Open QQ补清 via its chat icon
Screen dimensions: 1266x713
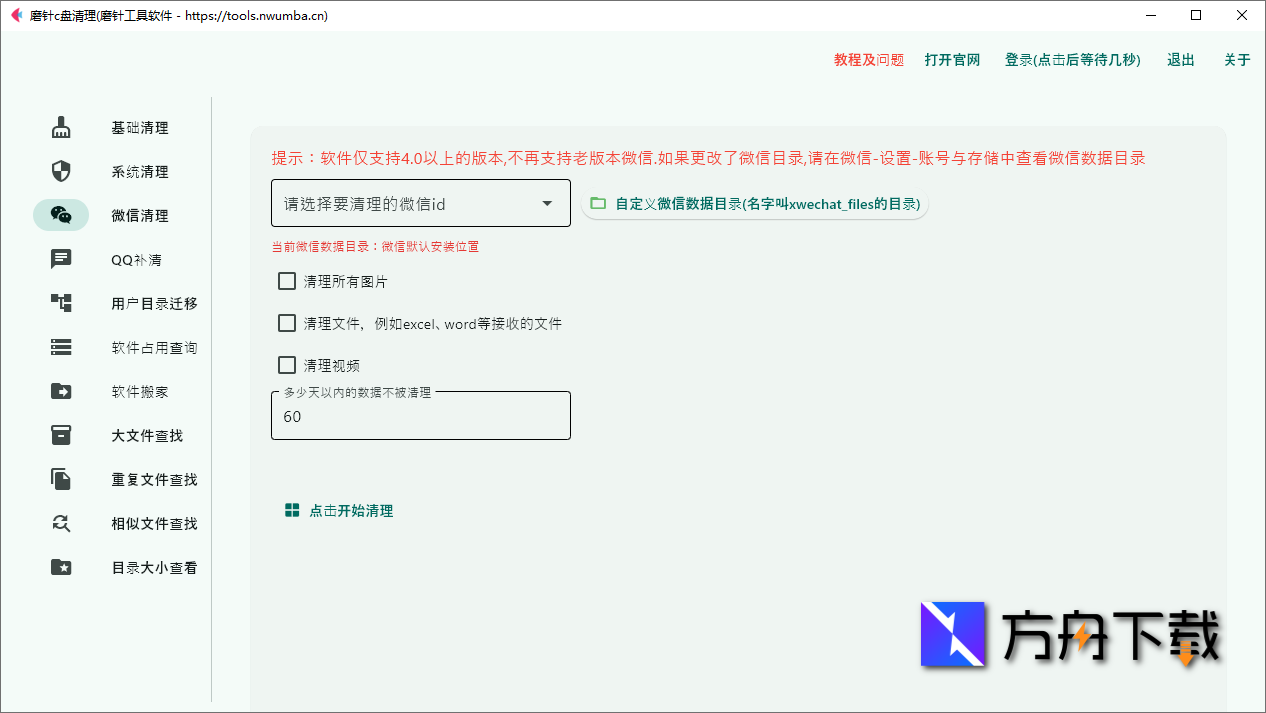point(61,259)
